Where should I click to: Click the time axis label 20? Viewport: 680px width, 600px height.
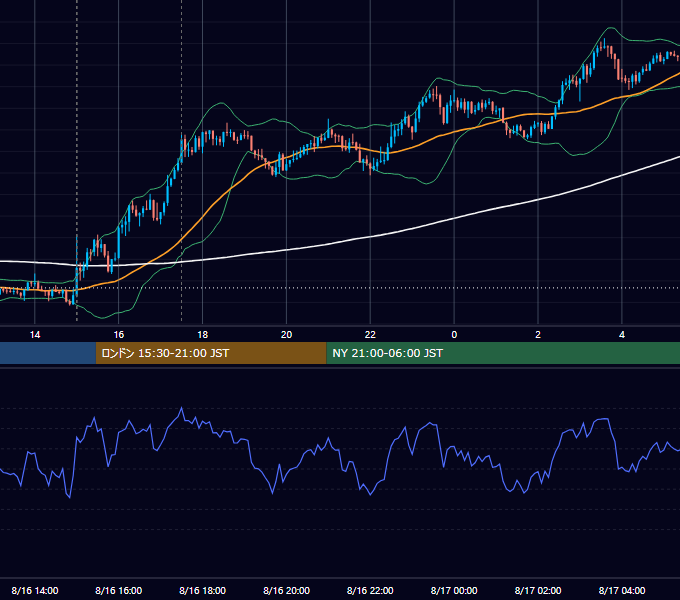[x=286, y=335]
